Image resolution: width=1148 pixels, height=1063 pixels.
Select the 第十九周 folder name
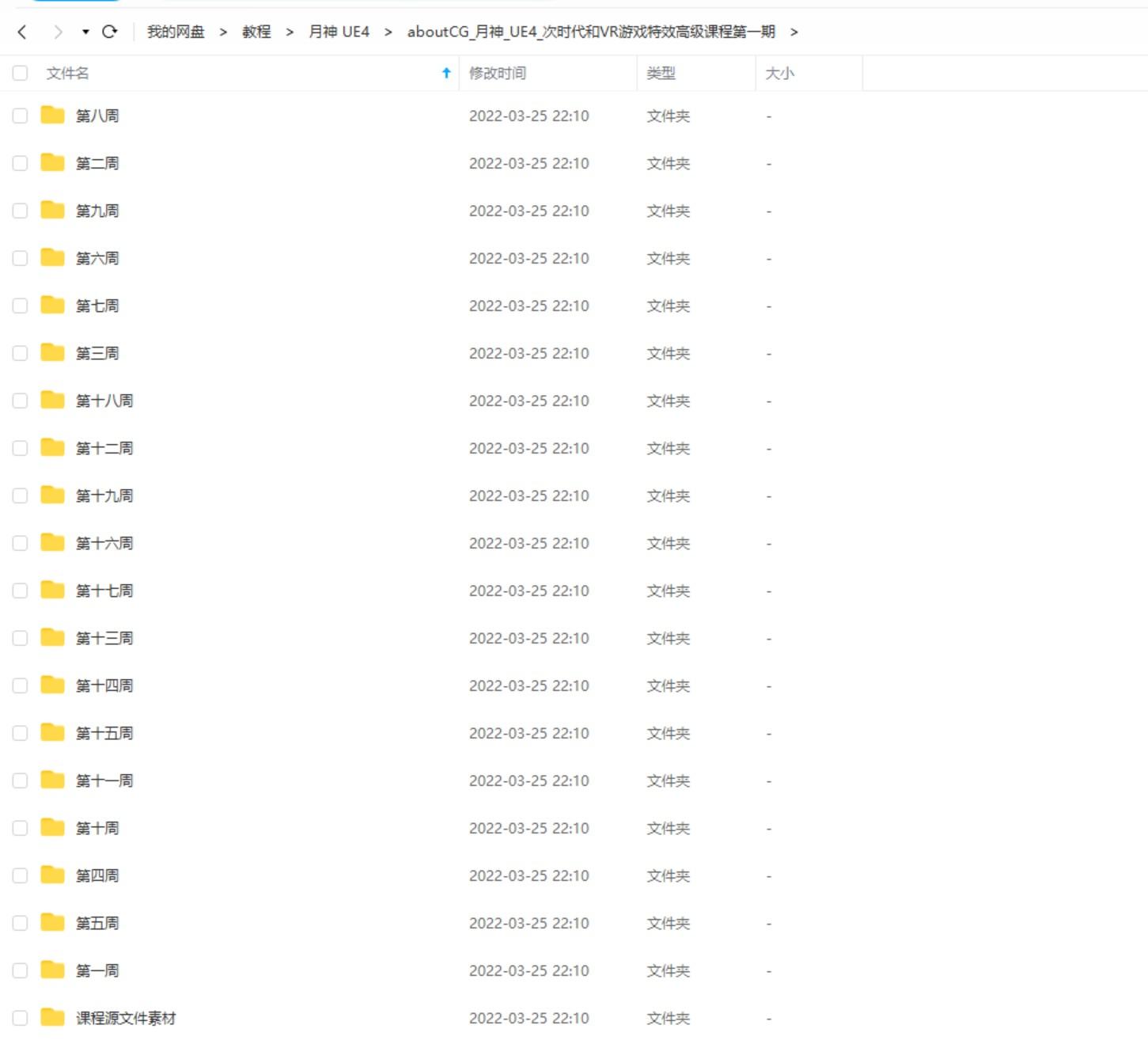(x=104, y=495)
